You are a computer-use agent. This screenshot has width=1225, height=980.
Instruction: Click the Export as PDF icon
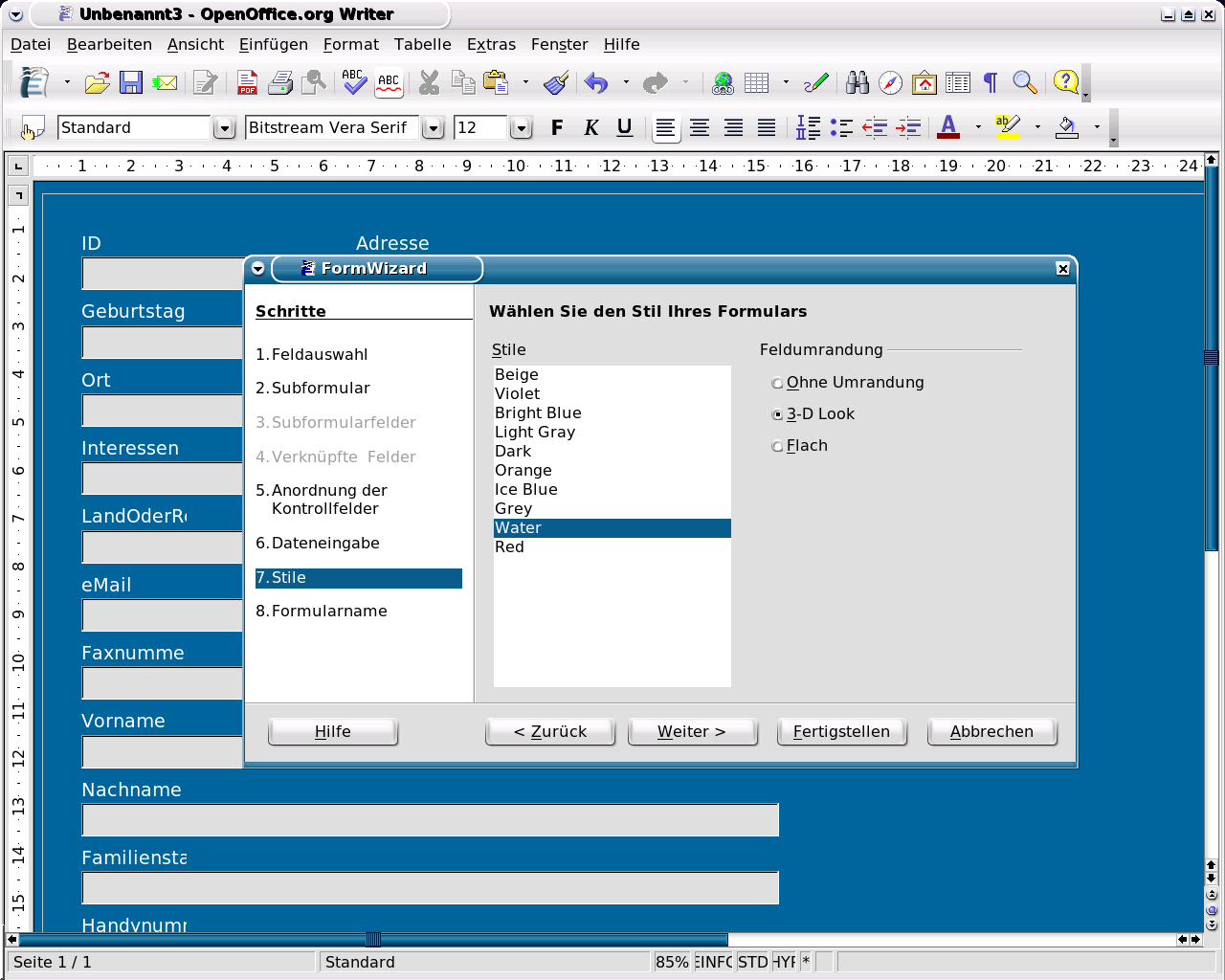(247, 83)
